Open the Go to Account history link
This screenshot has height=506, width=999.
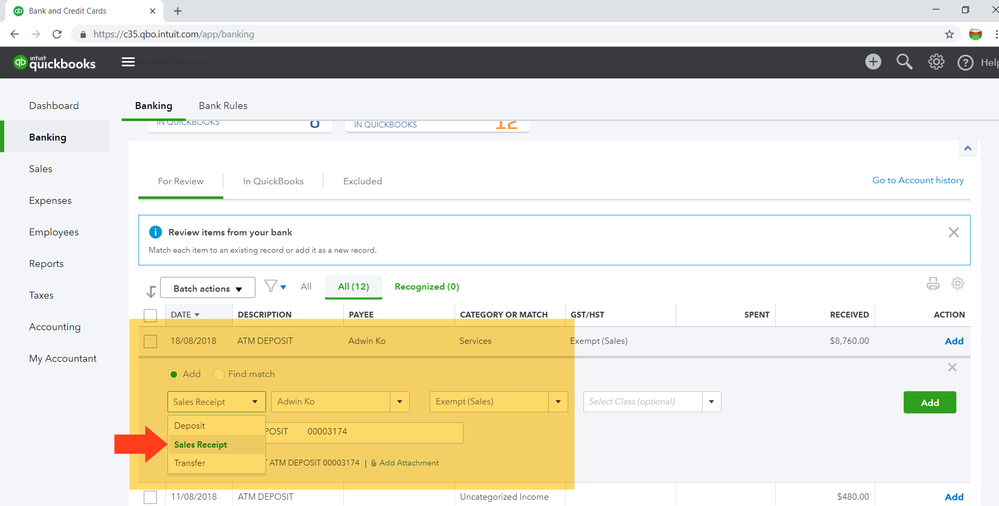coord(917,181)
